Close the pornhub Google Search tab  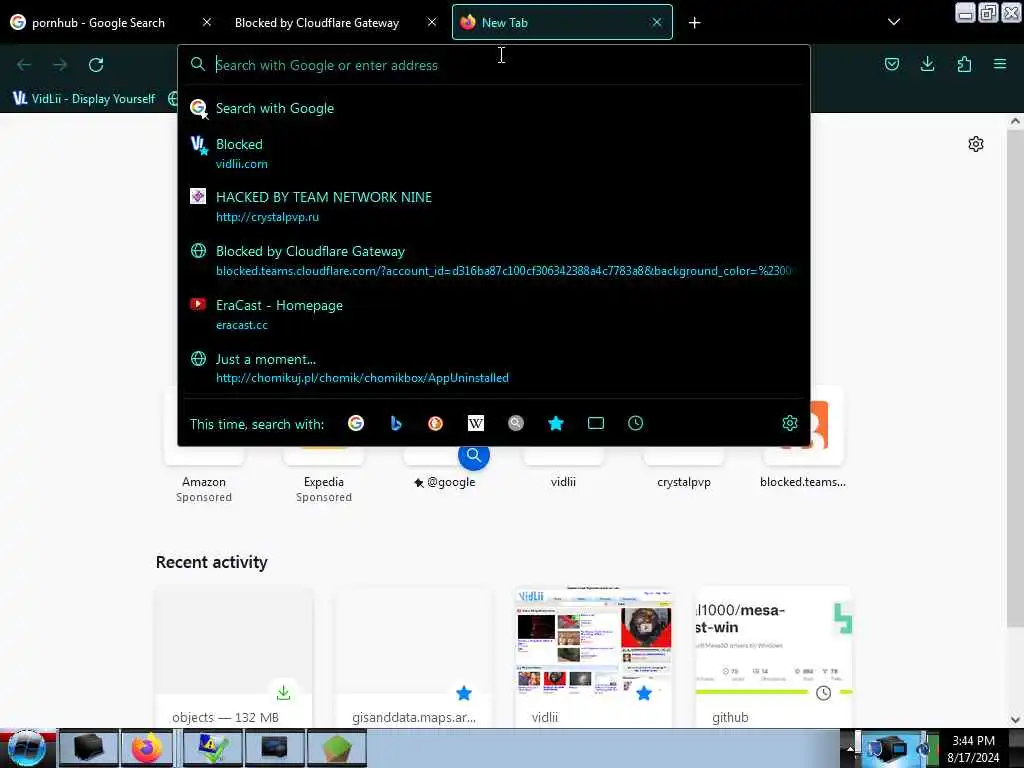click(206, 22)
